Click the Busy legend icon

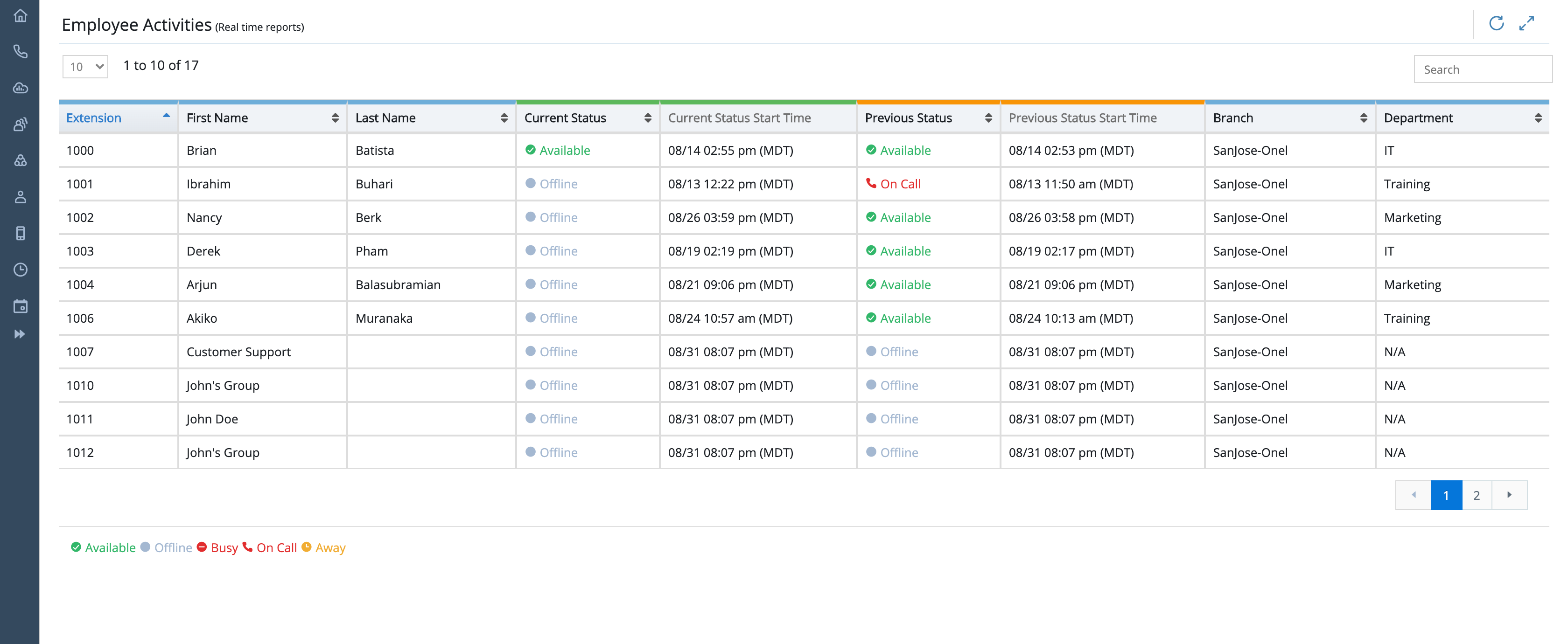202,547
